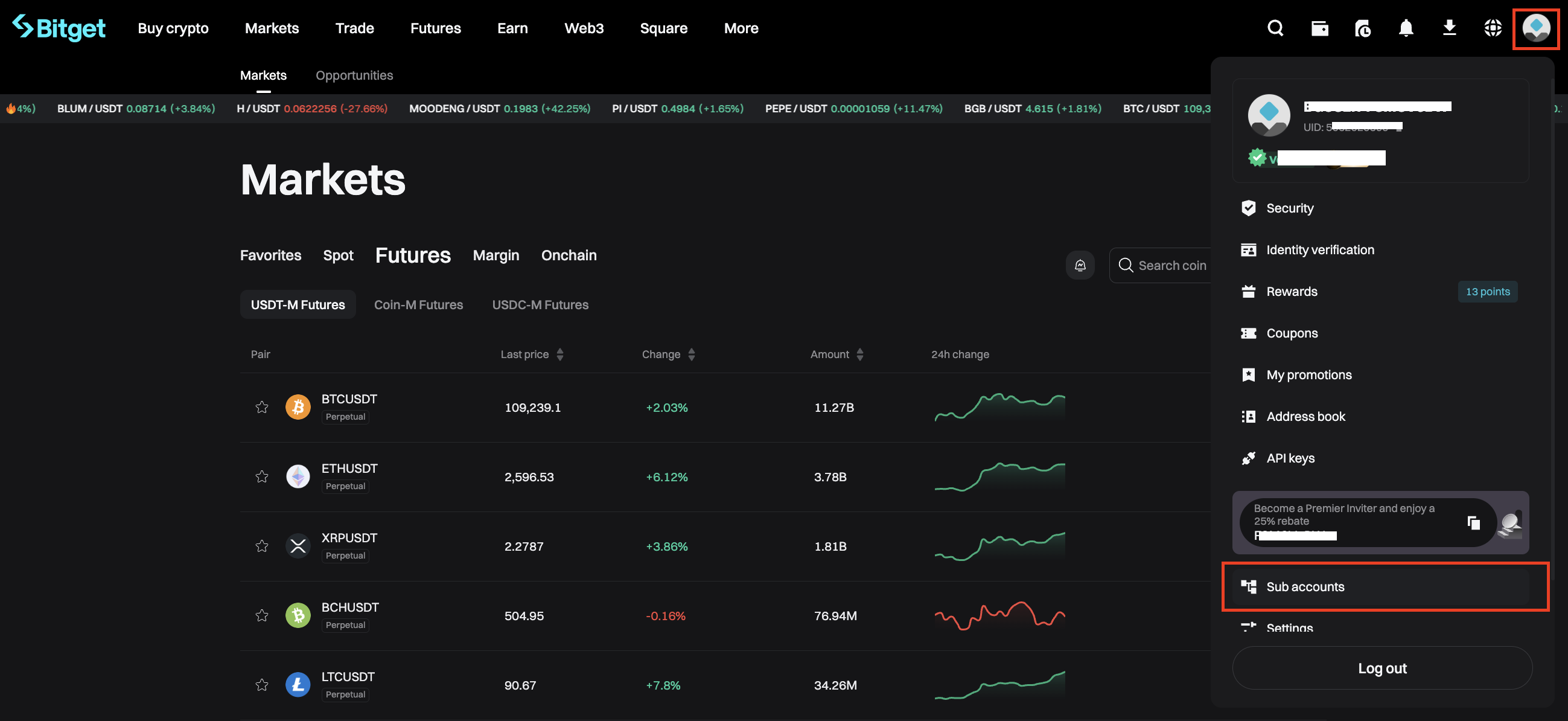The image size is (1568, 721).
Task: Click the XRP coin icon
Action: click(298, 546)
